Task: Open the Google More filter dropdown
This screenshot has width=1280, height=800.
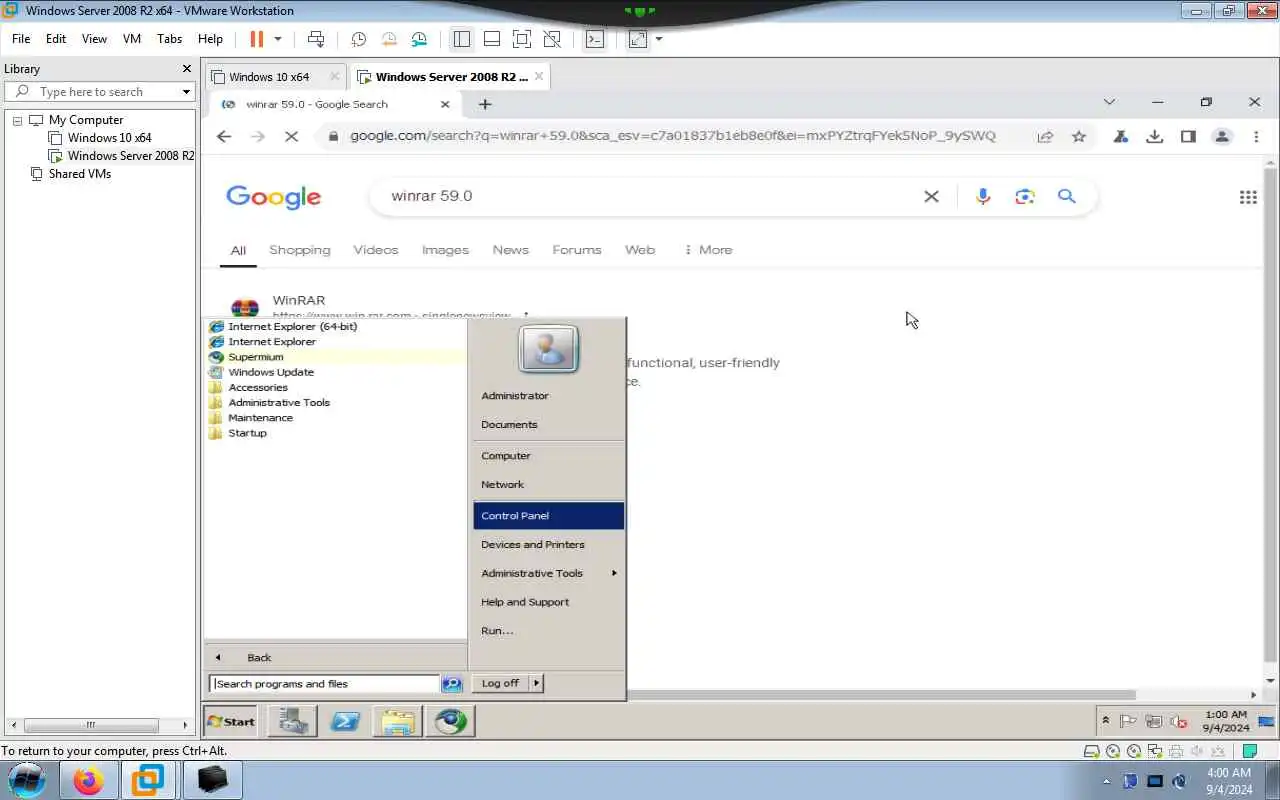Action: [x=708, y=250]
